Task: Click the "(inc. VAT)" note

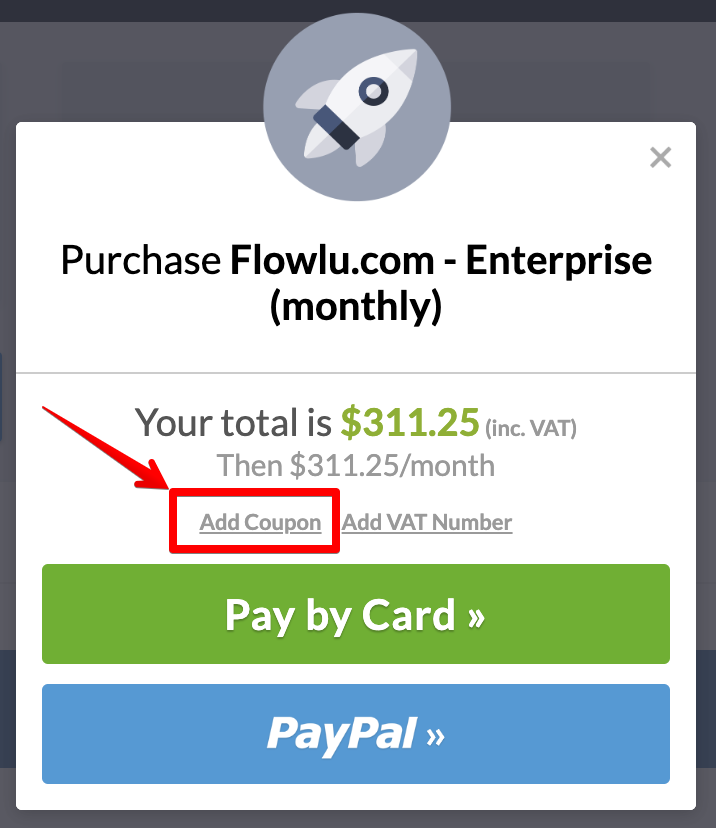Action: pos(531,428)
